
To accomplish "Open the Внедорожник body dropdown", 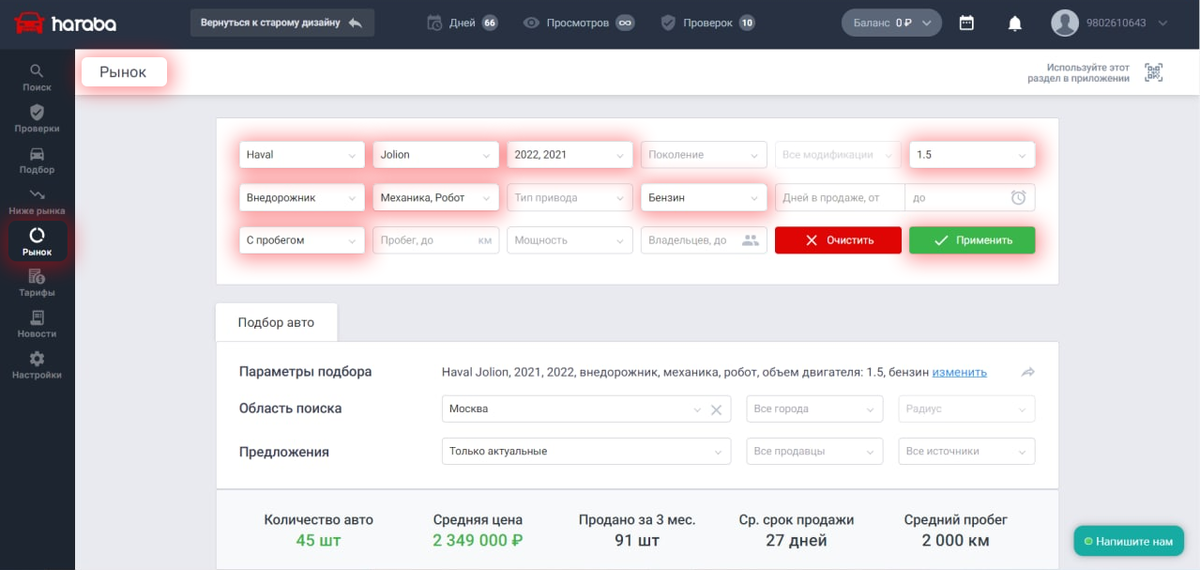I will (x=302, y=198).
